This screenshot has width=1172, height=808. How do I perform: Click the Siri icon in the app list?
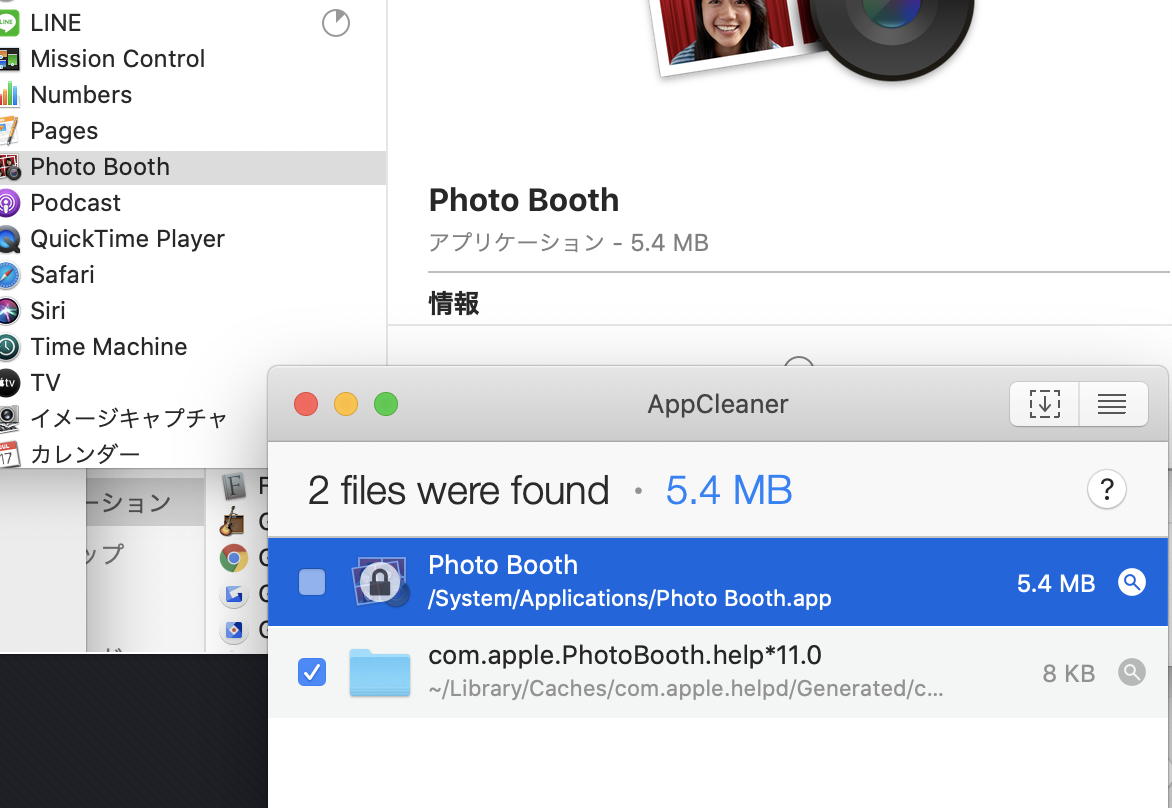click(8, 311)
